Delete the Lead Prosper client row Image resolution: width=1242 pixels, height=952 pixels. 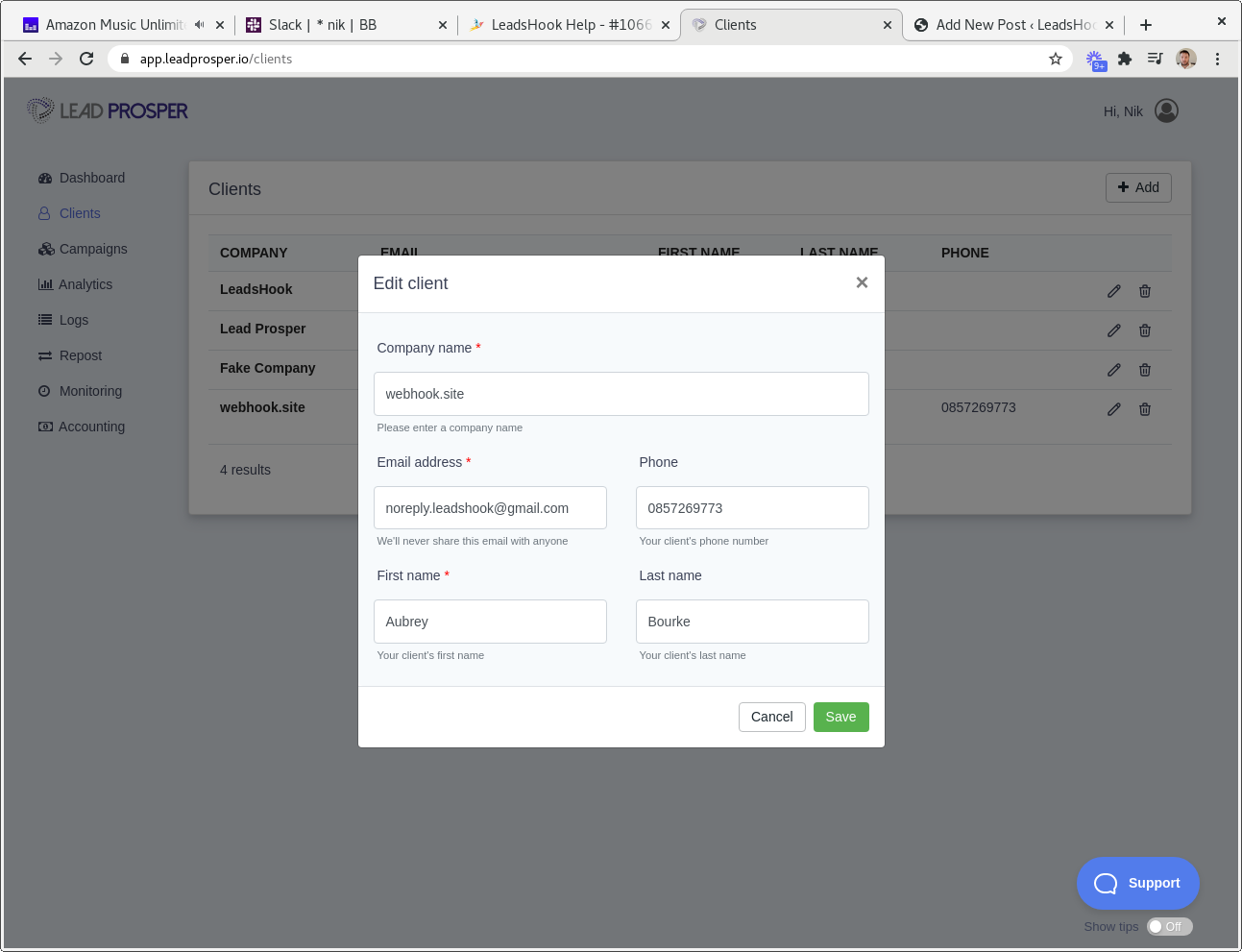pos(1145,330)
